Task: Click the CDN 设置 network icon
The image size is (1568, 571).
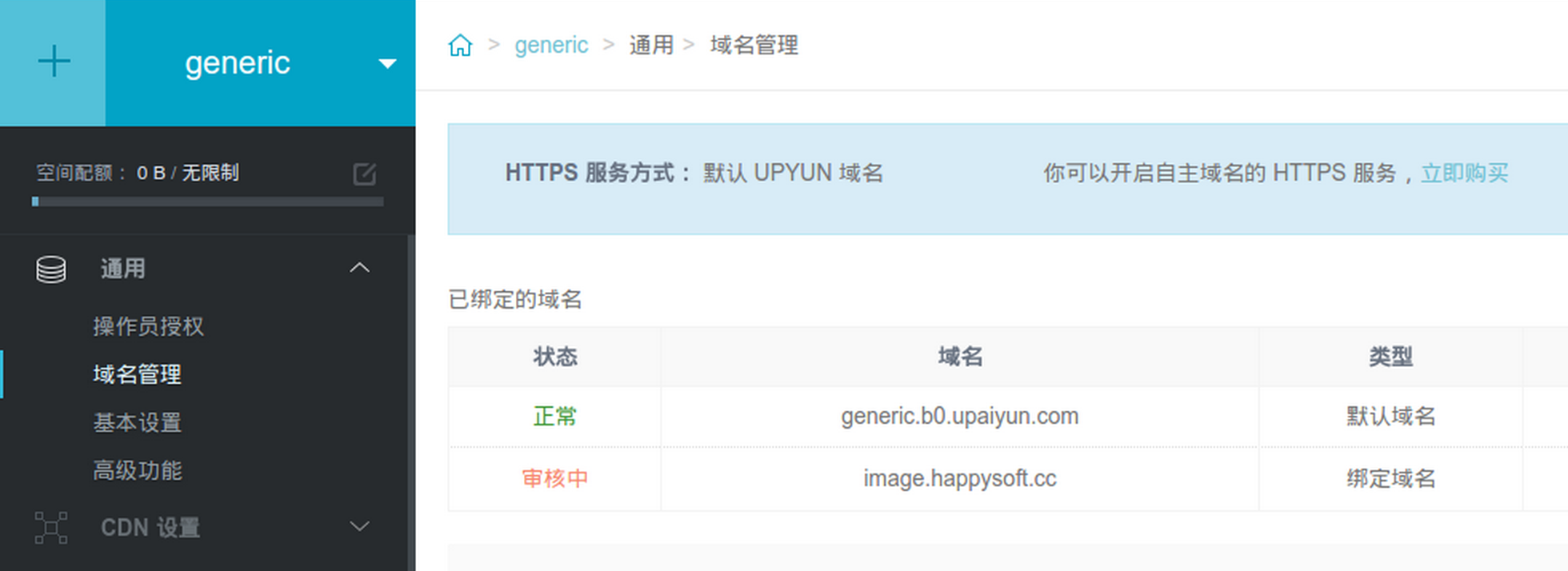Action: click(x=51, y=528)
